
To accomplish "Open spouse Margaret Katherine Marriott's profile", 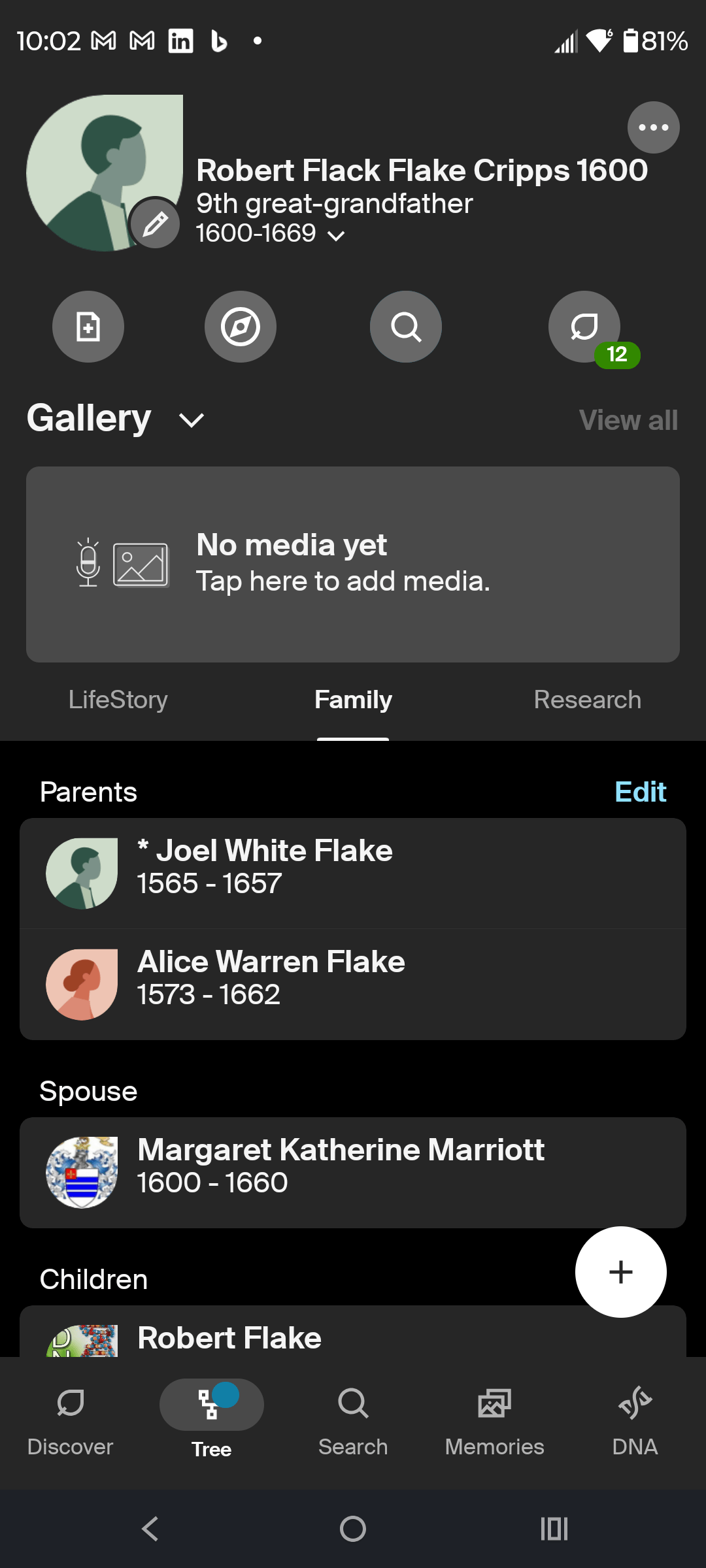I will click(353, 1173).
